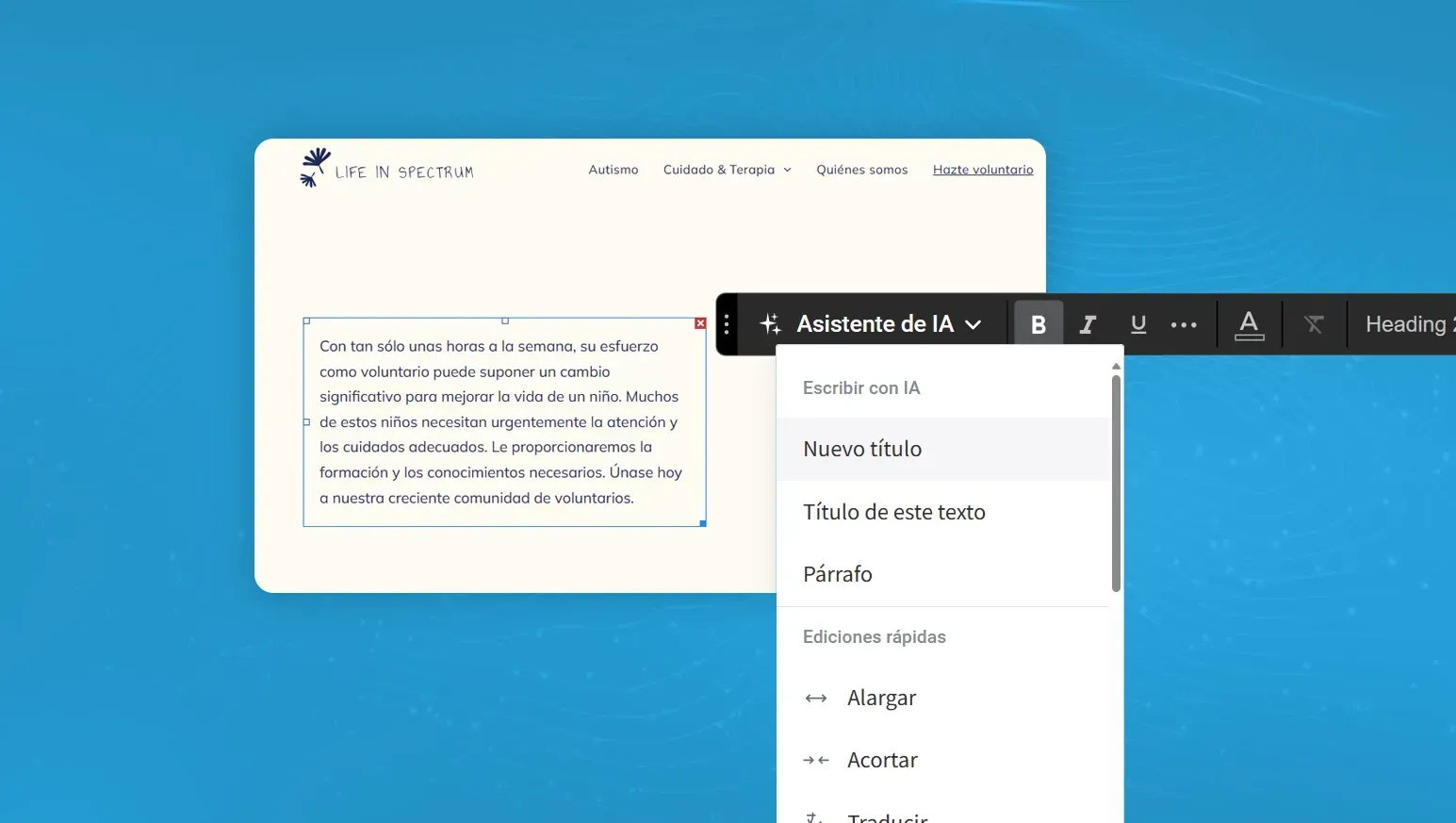Click the chevron next to Cuidado & Terapia
Viewport: 1456px width, 823px height.
click(x=788, y=171)
